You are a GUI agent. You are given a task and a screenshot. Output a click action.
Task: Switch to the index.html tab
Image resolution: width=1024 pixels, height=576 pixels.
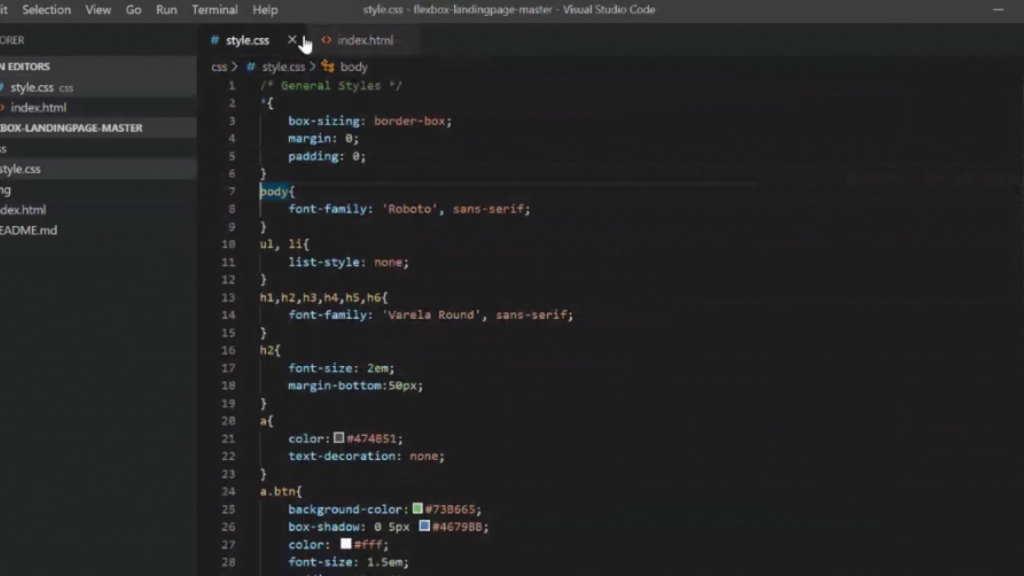pyautogui.click(x=364, y=41)
